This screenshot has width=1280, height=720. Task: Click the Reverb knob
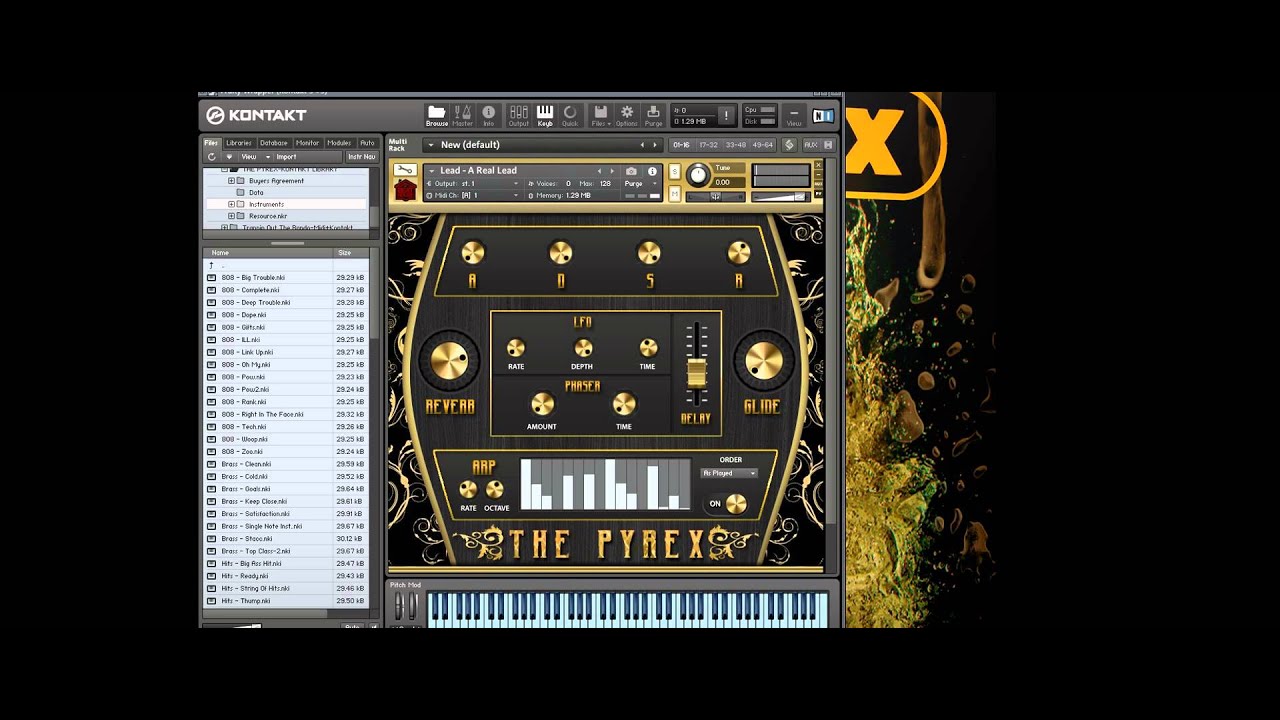(x=449, y=359)
